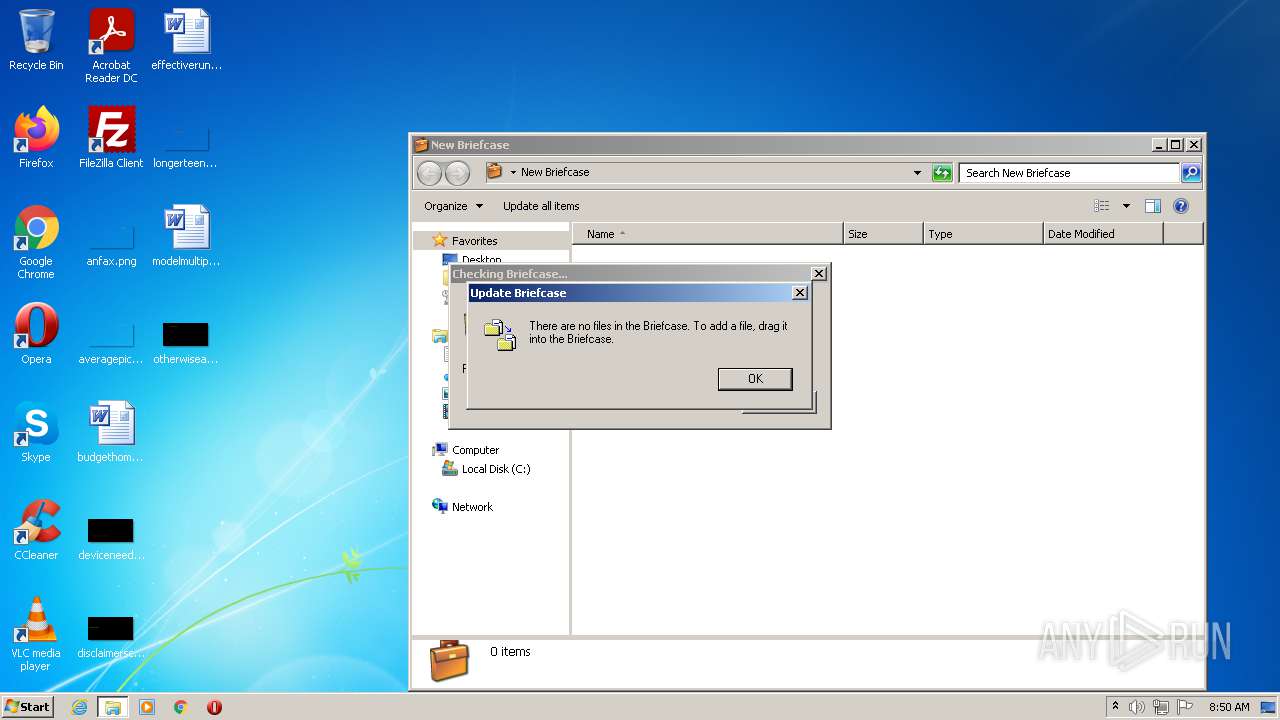Launch Skype from the desktop
The width and height of the screenshot is (1280, 720).
pyautogui.click(x=36, y=432)
